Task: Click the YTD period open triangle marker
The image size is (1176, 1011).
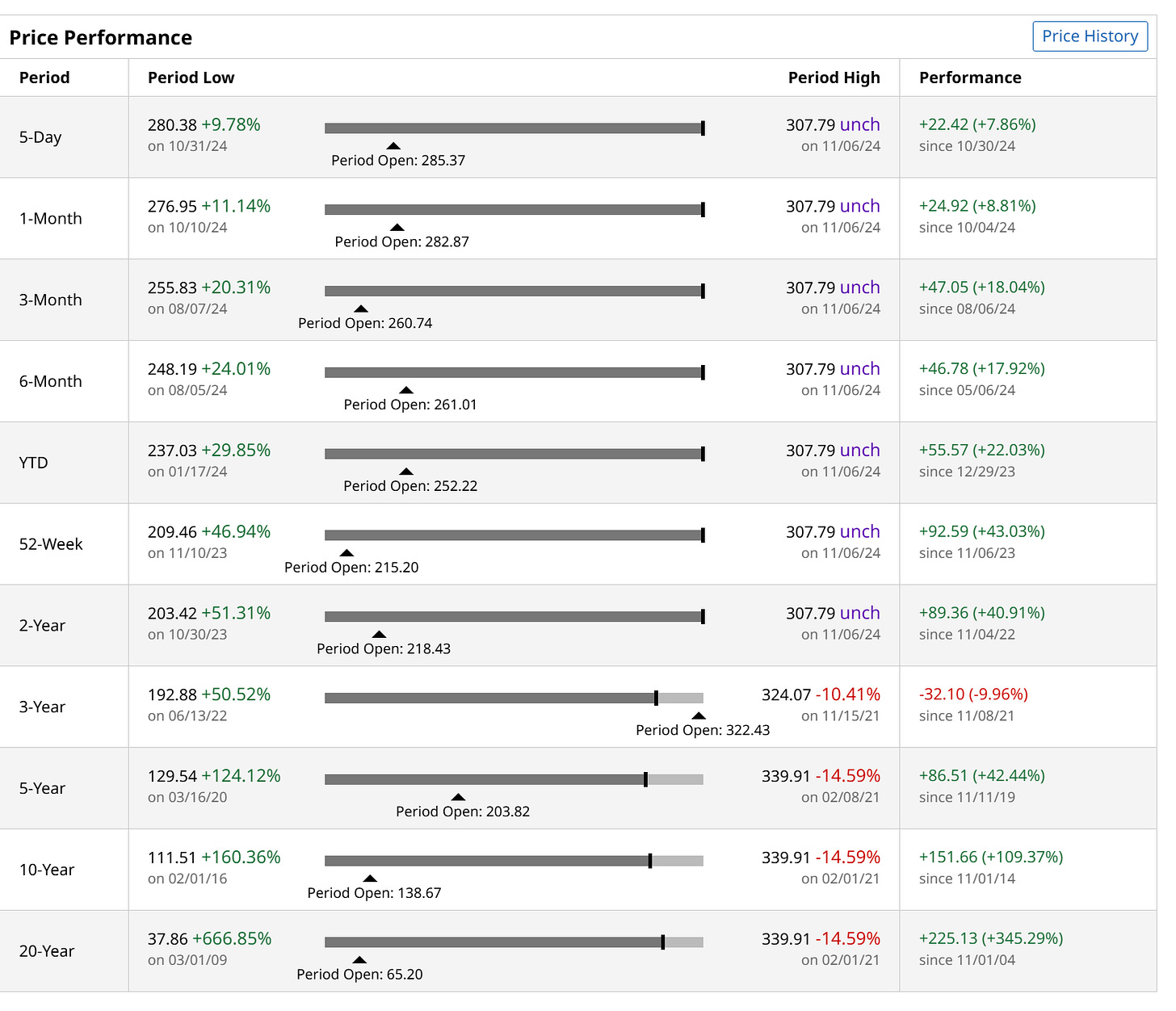Action: coord(406,472)
